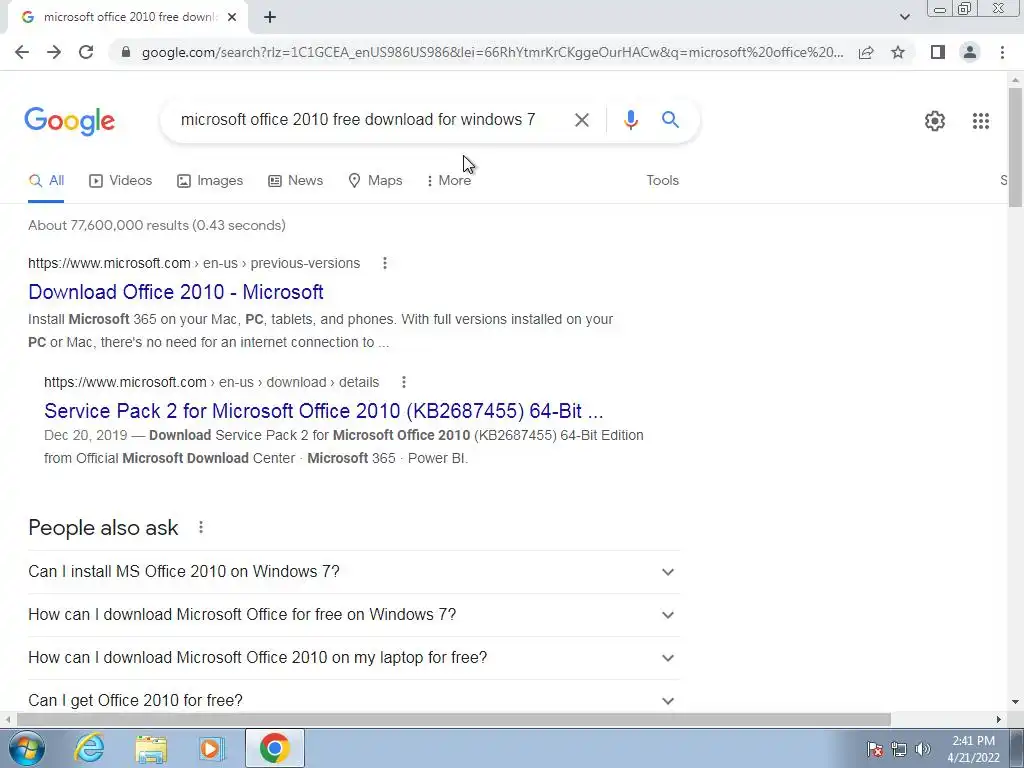The width and height of the screenshot is (1024, 768).
Task: Click the browser Forward arrow
Action: (x=54, y=52)
